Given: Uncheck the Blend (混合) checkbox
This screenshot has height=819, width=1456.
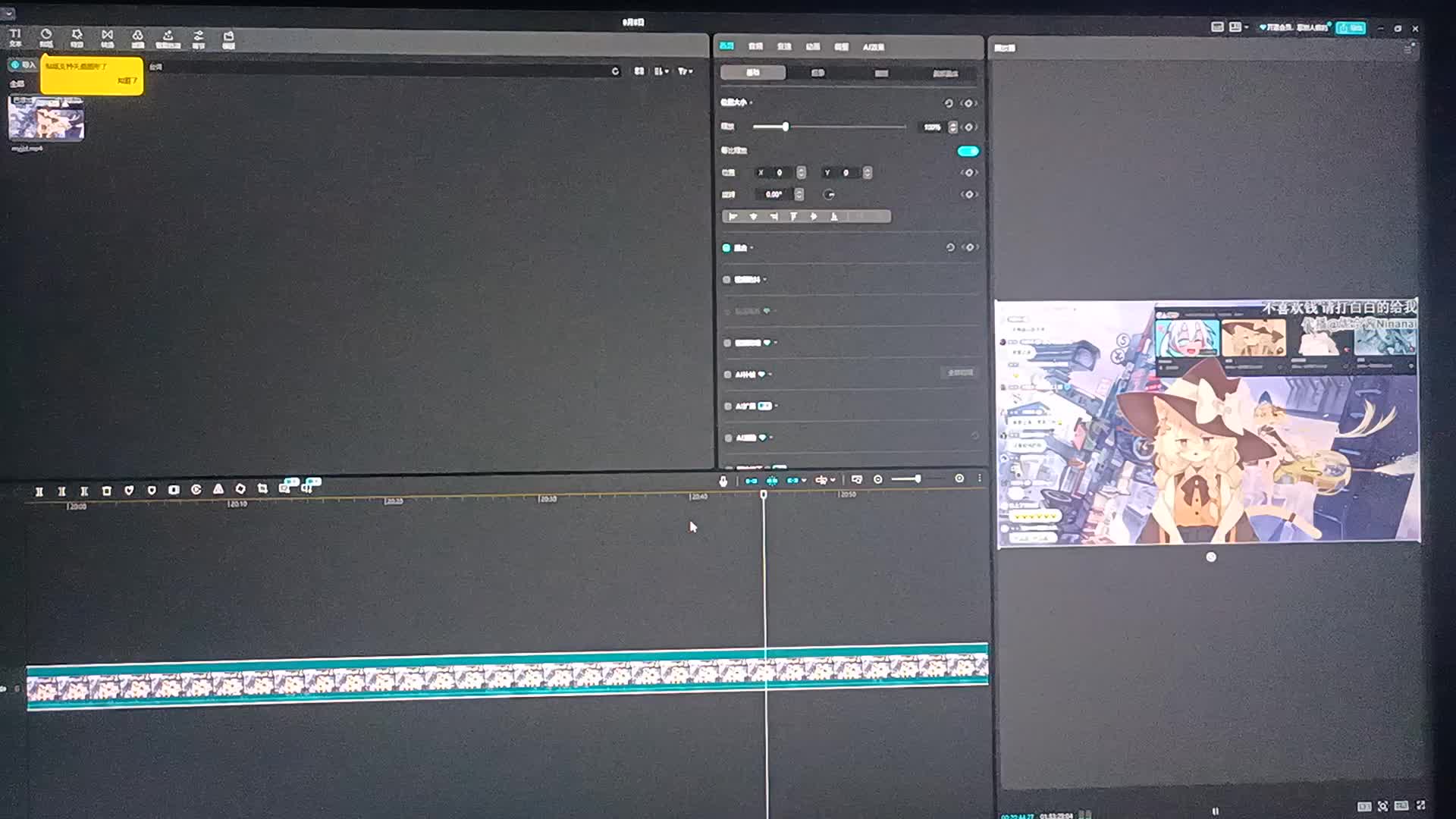Looking at the screenshot, I should (x=726, y=248).
